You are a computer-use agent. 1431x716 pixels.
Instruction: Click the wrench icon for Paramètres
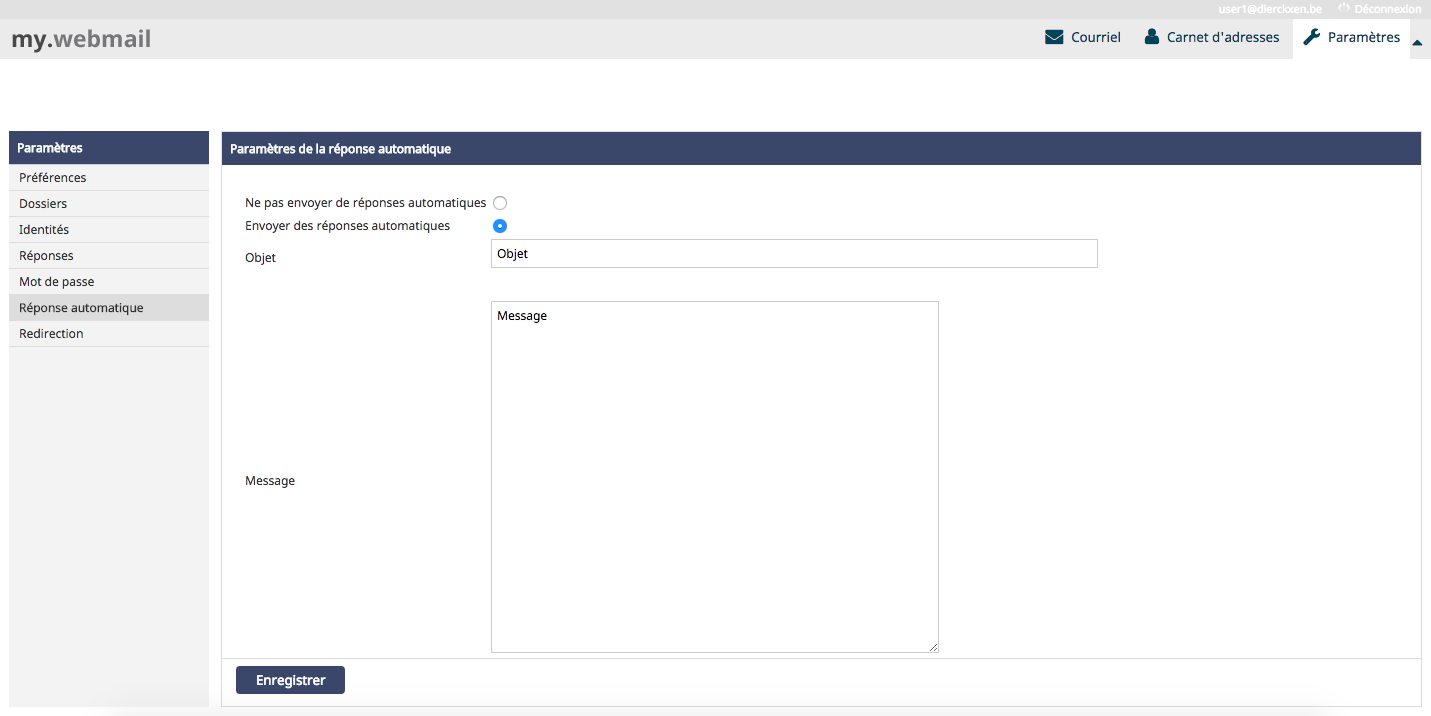click(x=1312, y=38)
